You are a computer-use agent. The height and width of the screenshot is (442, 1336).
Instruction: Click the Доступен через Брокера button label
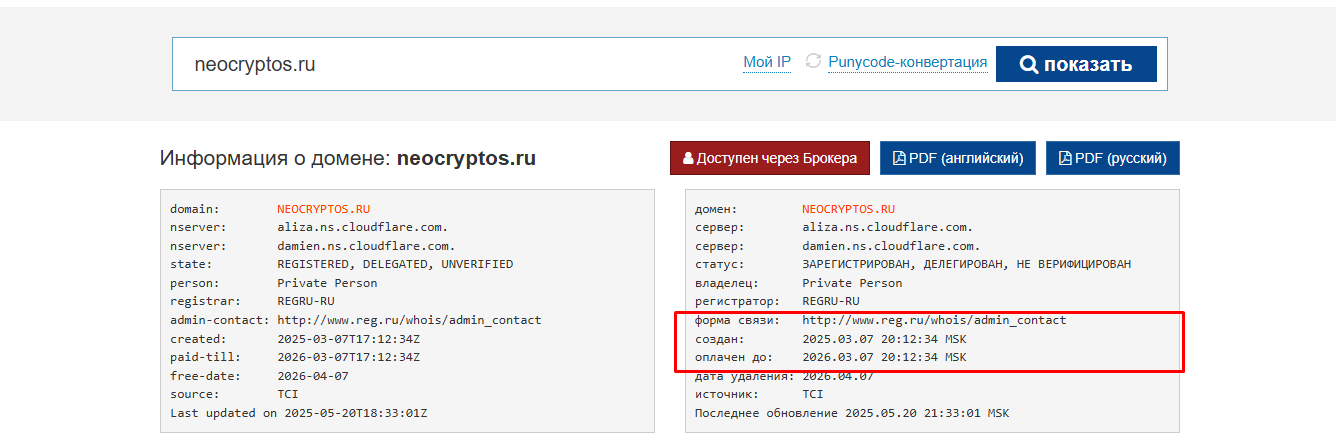click(x=776, y=158)
